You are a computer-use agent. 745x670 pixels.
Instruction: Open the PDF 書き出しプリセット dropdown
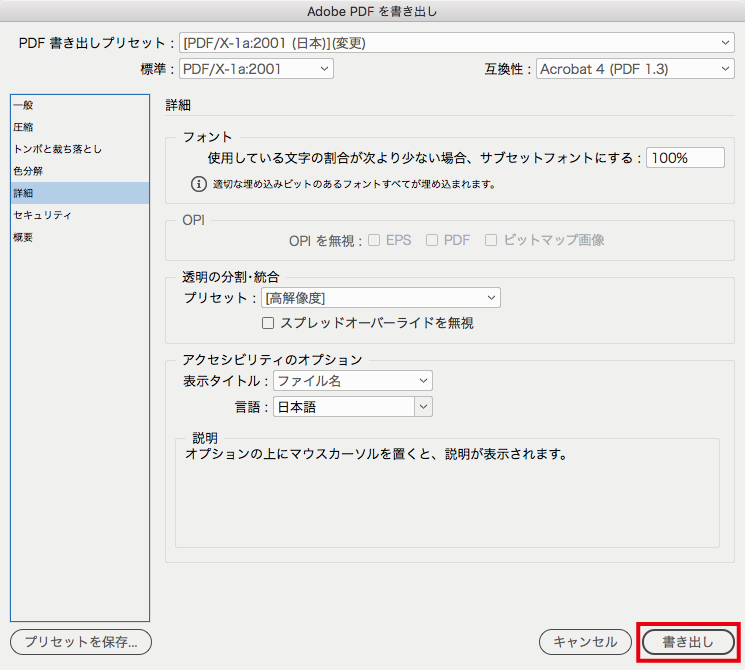(x=457, y=43)
